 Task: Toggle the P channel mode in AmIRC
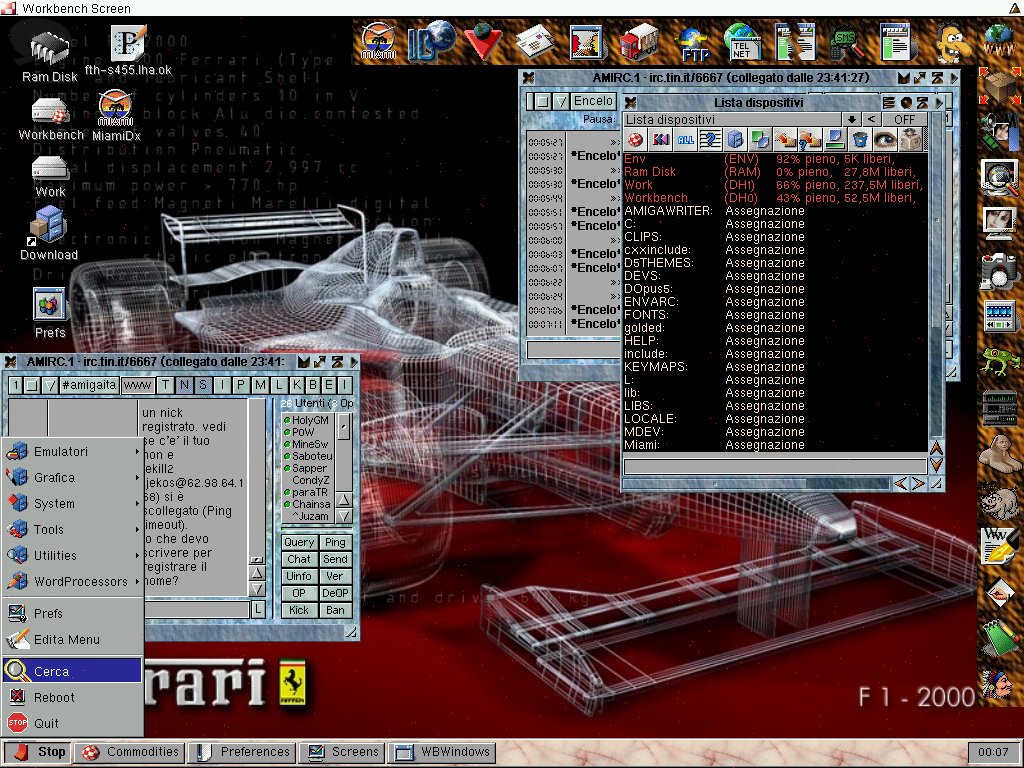tap(241, 385)
